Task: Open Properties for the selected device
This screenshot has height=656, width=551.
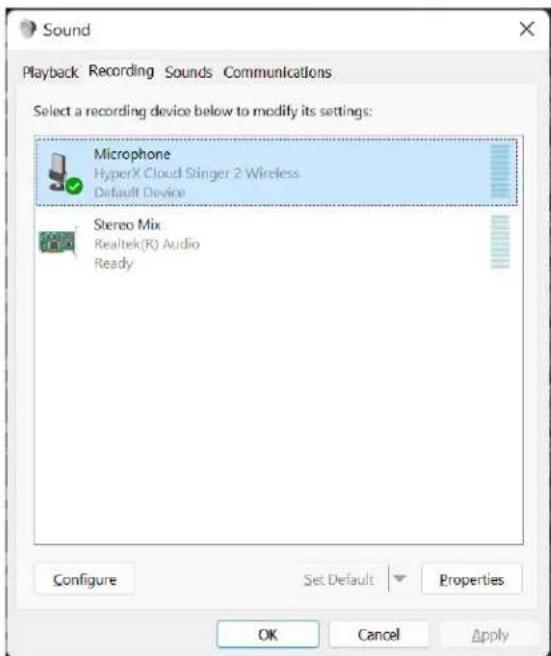Action: click(472, 579)
